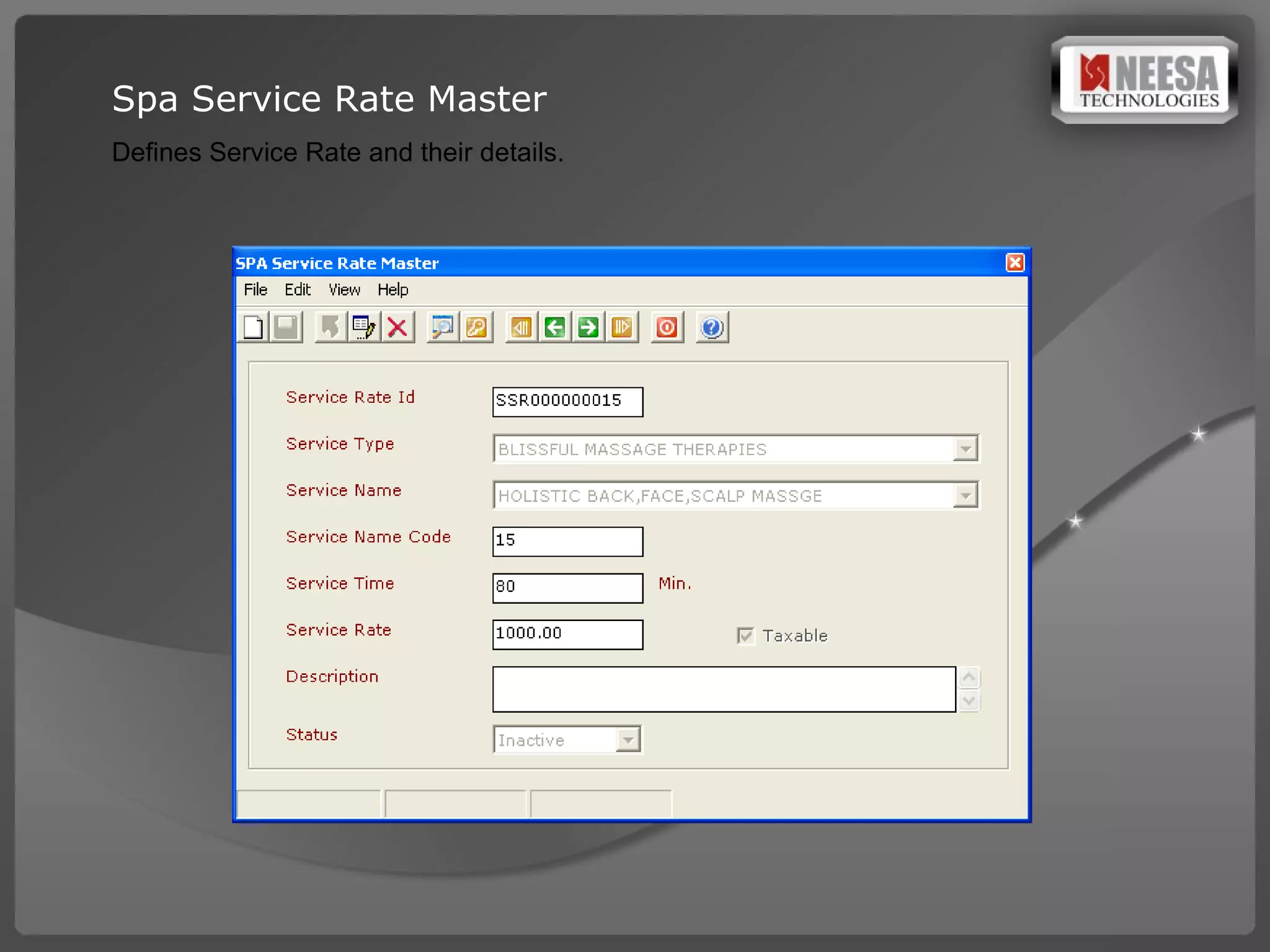Click the greyed-out undo arrow icon

pos(331,327)
